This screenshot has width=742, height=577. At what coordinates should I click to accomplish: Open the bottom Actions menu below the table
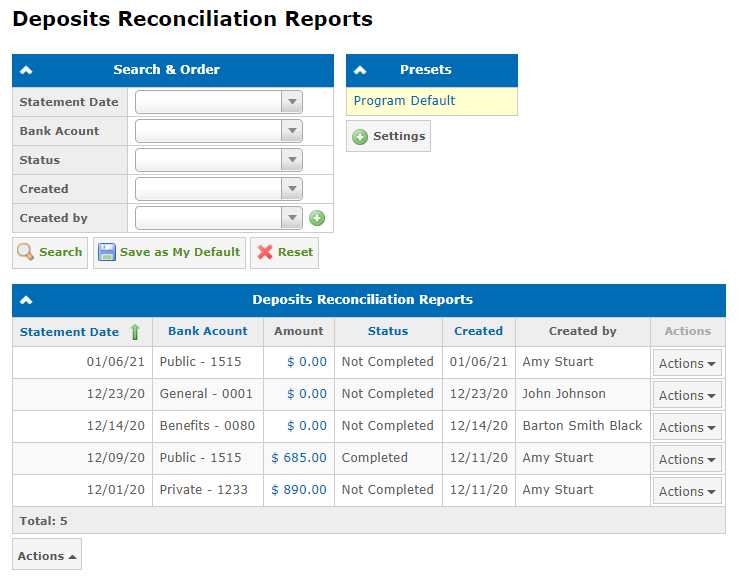coord(47,554)
